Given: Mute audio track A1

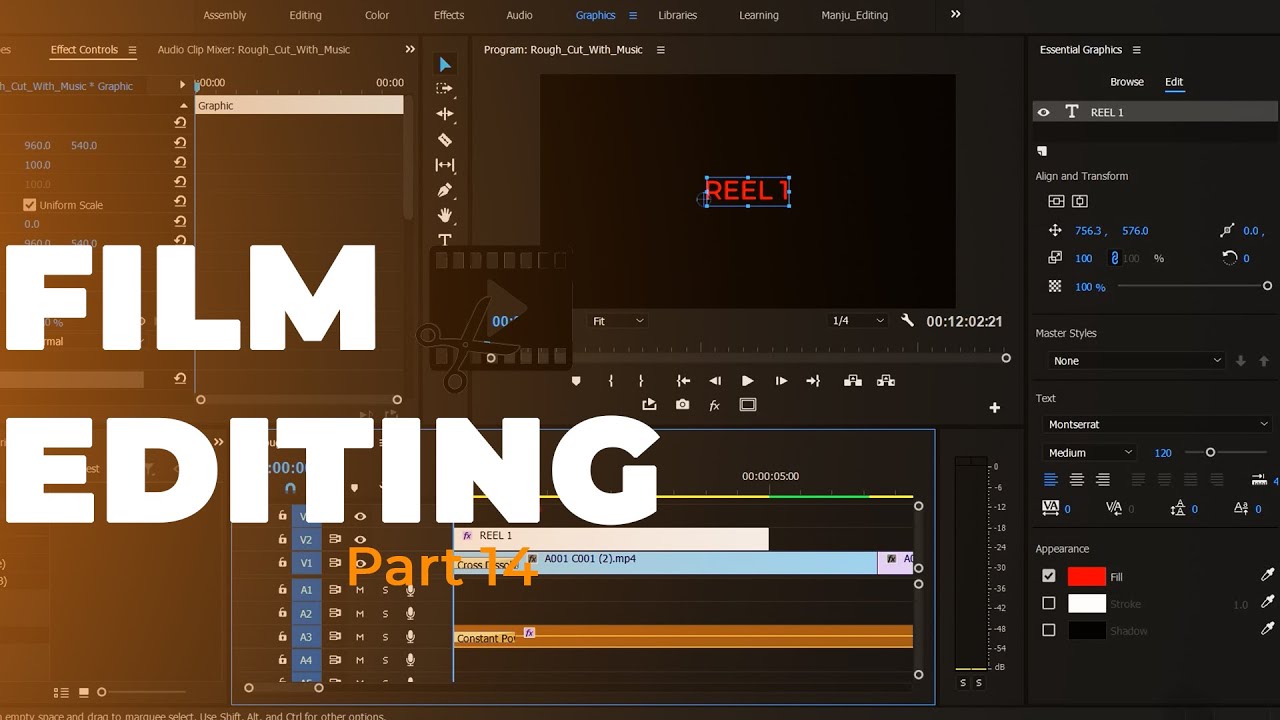Looking at the screenshot, I should 360,590.
